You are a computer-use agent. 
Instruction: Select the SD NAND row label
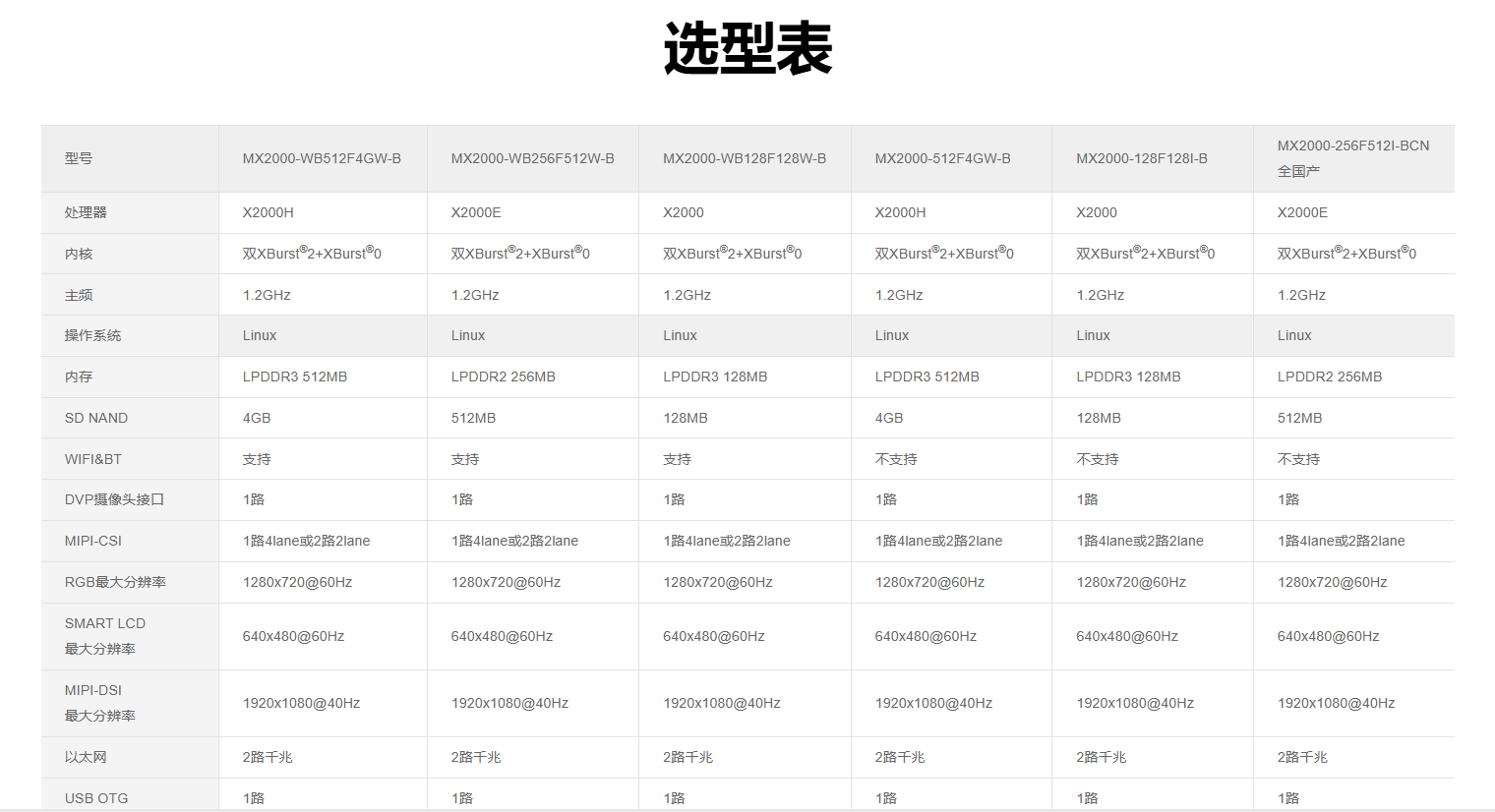96,418
